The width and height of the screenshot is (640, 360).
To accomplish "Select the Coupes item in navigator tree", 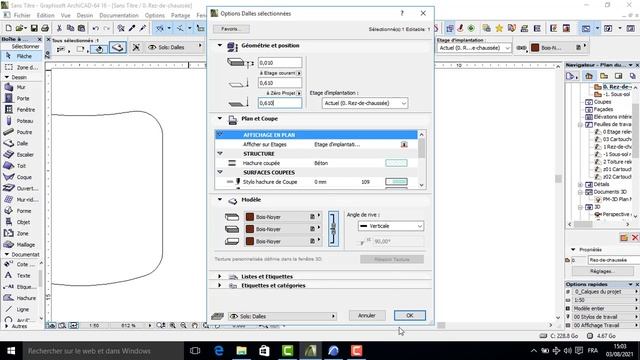I will (602, 102).
